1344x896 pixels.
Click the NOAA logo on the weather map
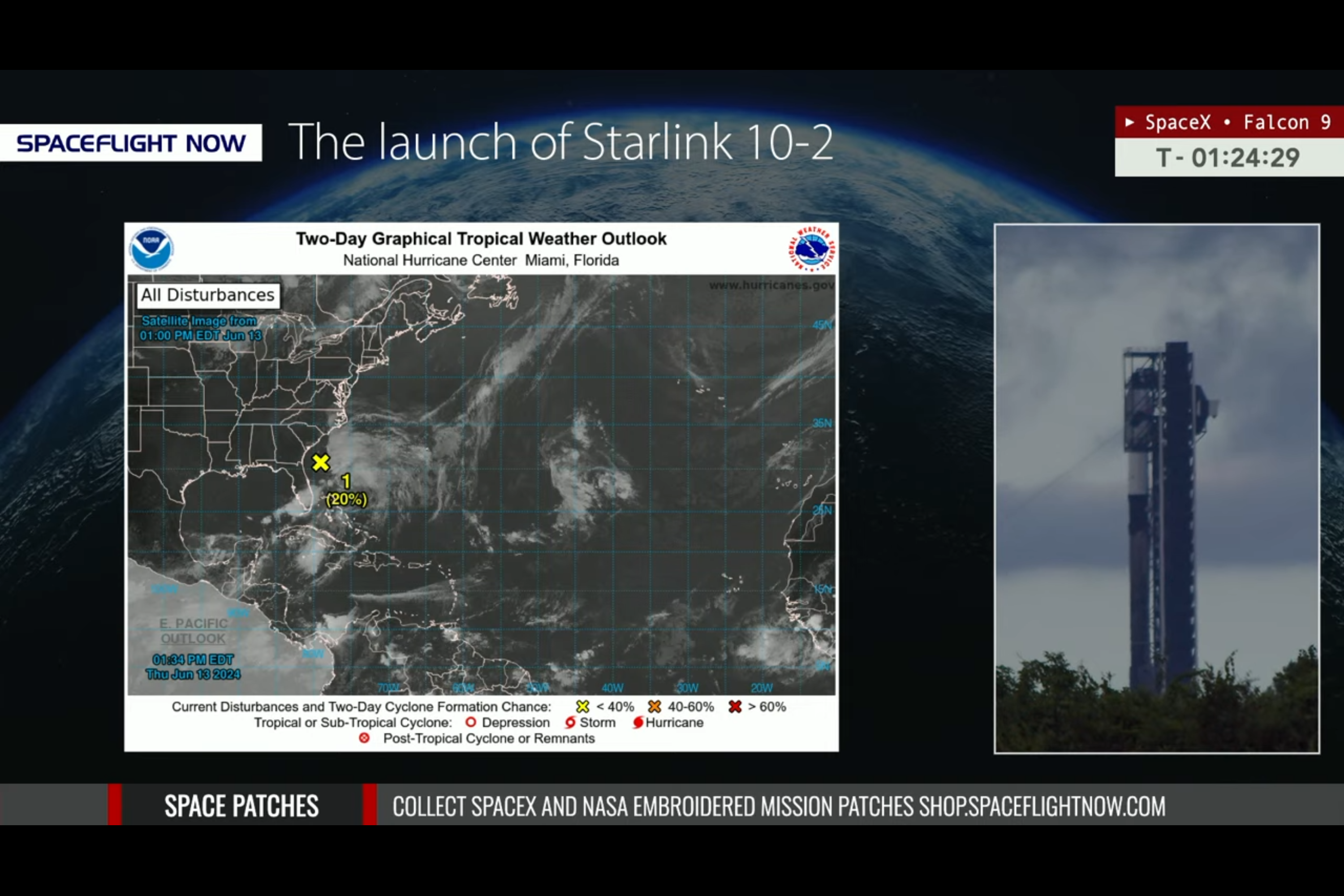pyautogui.click(x=151, y=249)
